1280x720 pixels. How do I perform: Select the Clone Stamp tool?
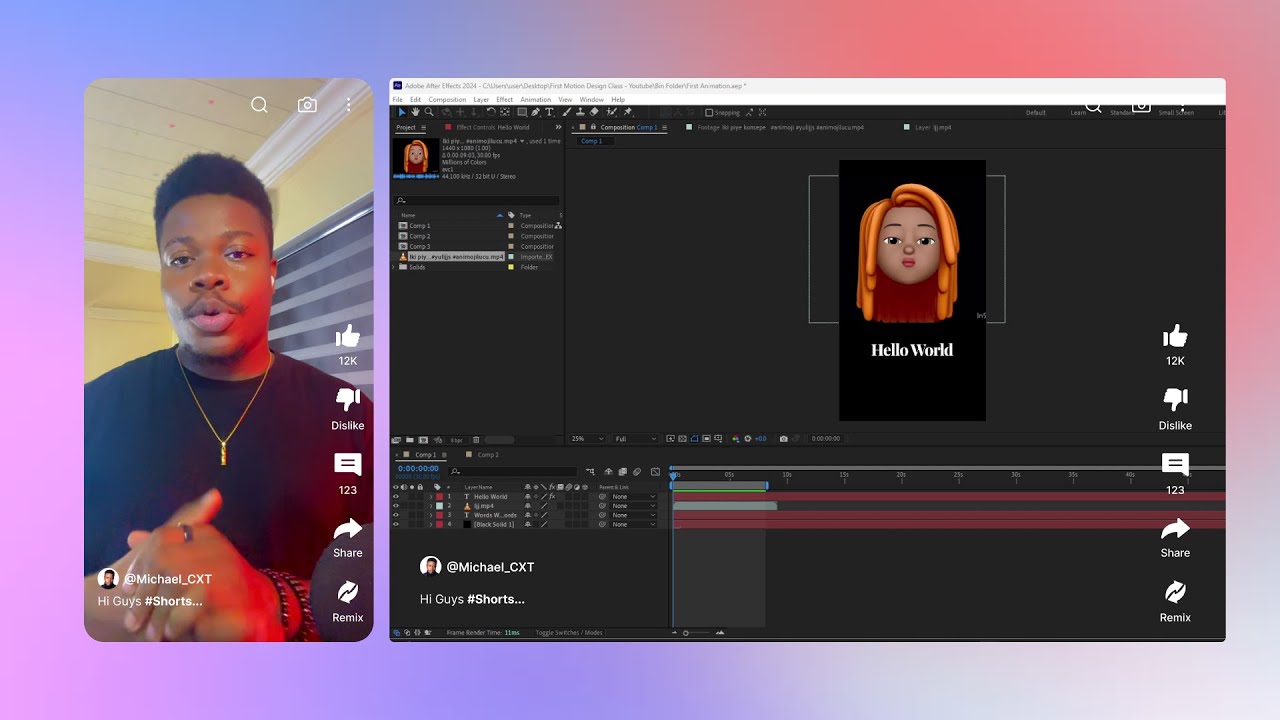pos(580,112)
